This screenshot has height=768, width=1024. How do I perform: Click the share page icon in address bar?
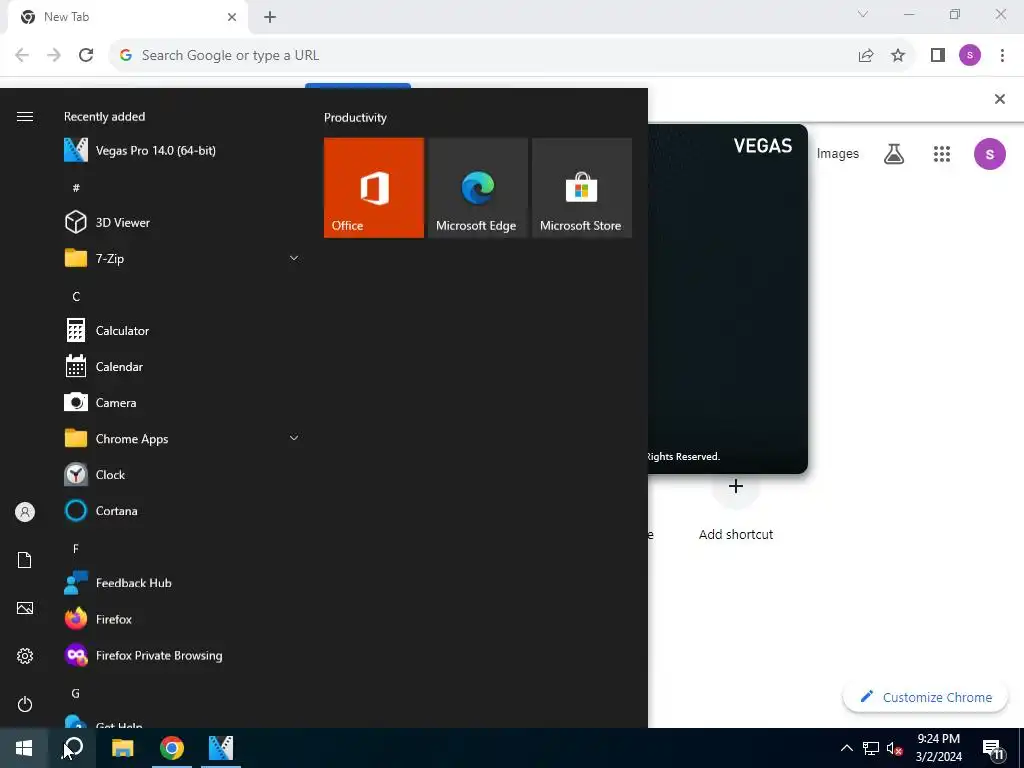[866, 56]
